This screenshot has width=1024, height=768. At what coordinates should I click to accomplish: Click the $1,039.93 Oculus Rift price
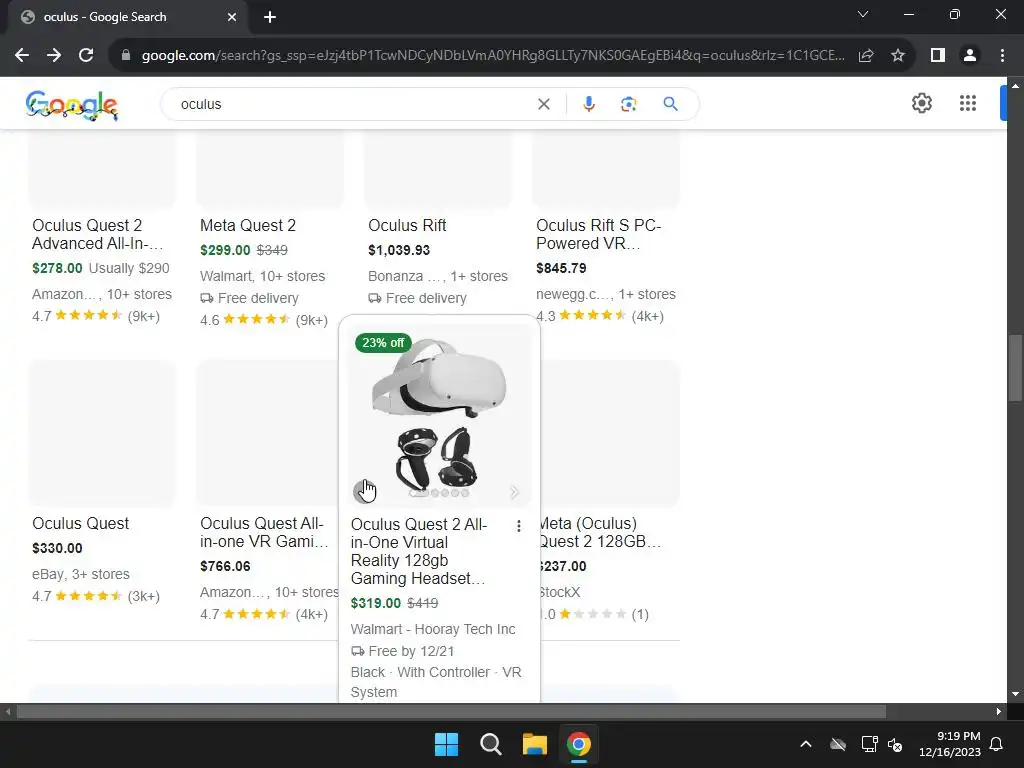pos(398,249)
